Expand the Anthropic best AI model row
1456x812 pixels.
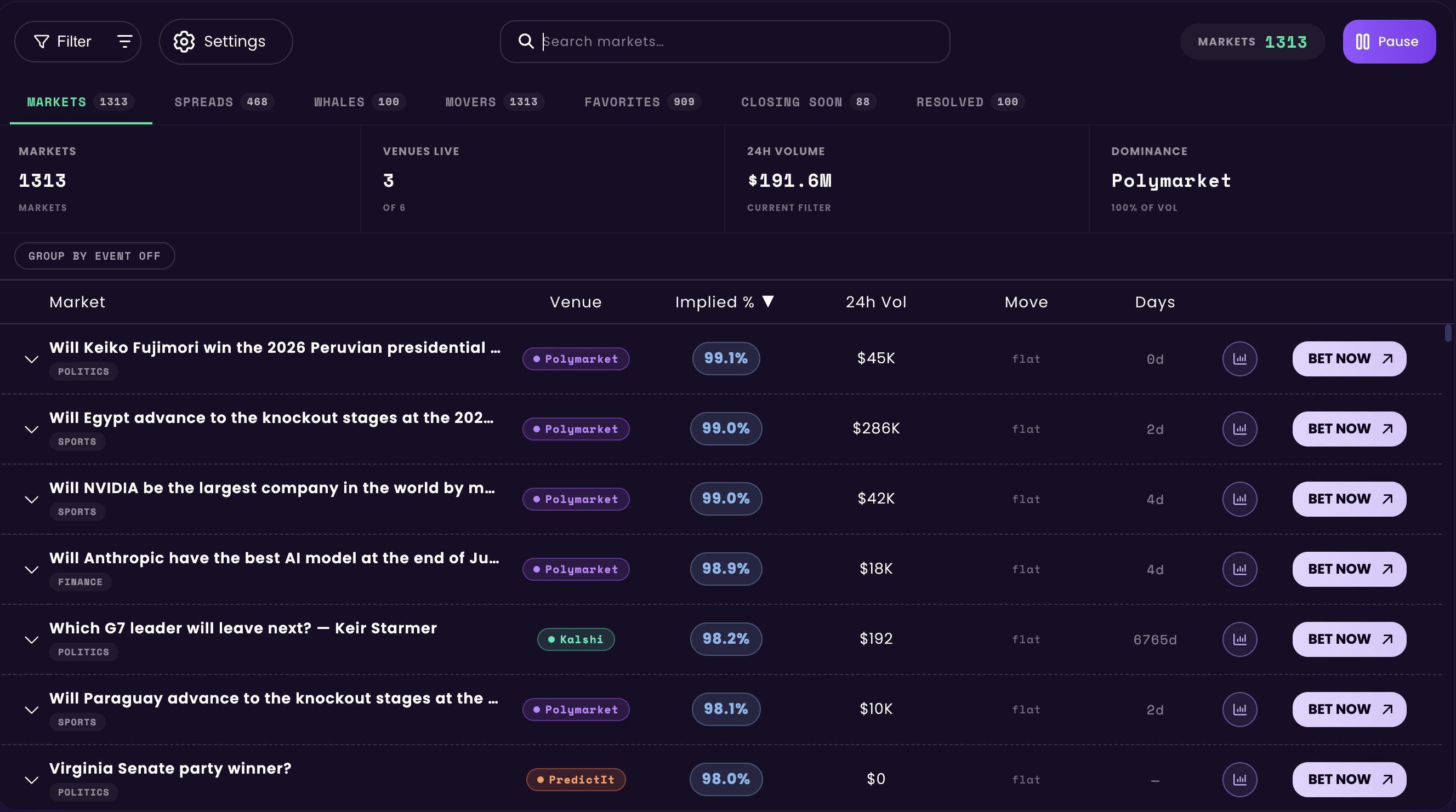pos(32,570)
